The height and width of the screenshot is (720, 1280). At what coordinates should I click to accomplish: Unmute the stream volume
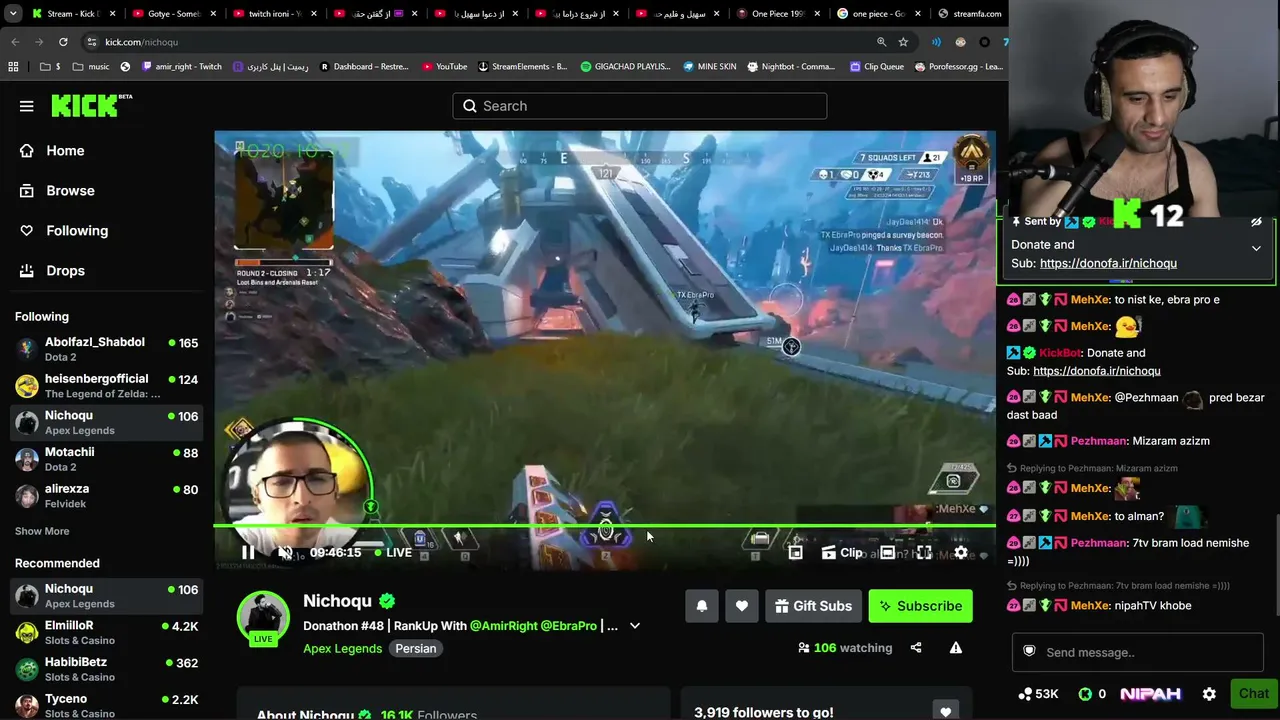click(286, 552)
